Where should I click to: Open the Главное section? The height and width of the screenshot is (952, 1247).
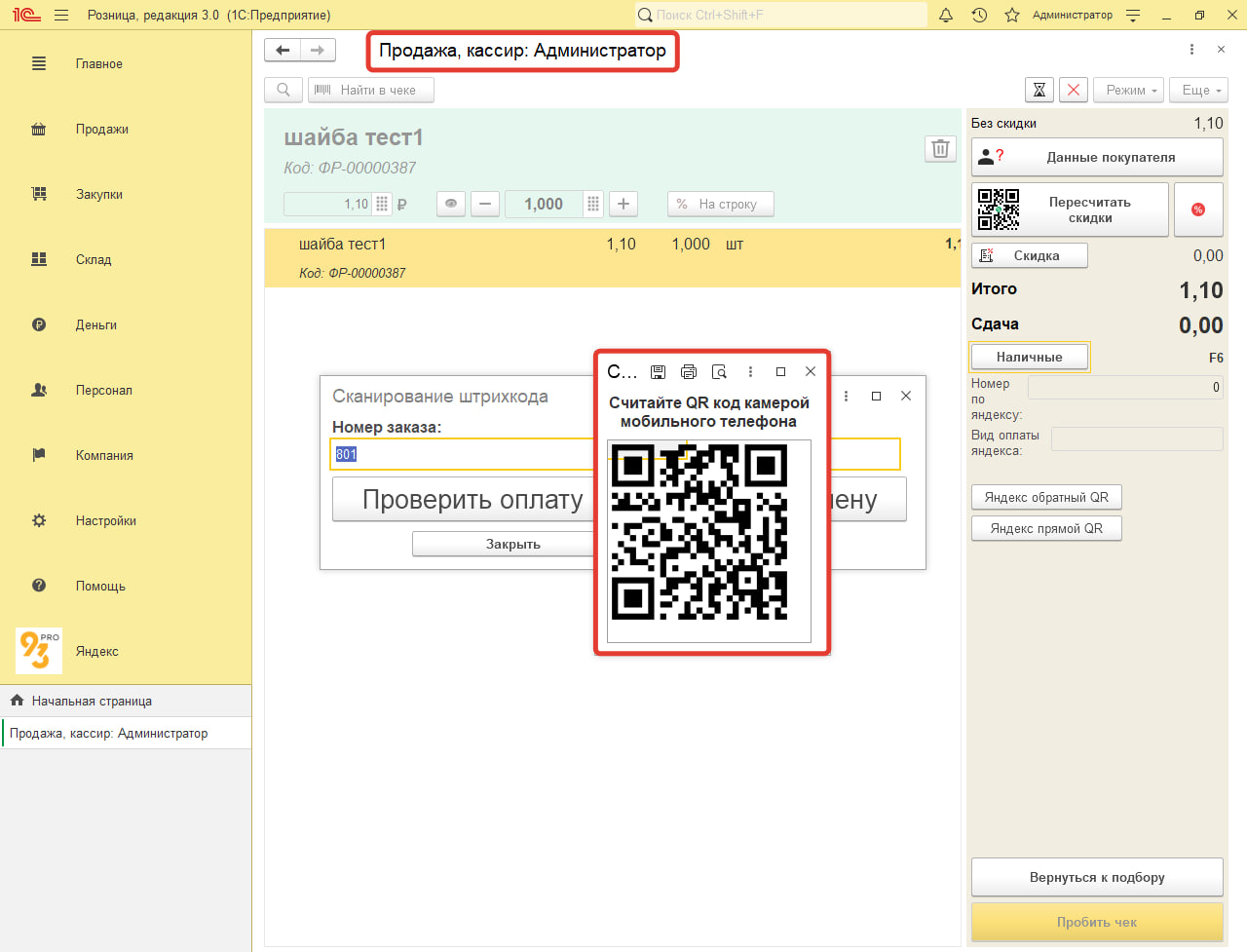126,63
